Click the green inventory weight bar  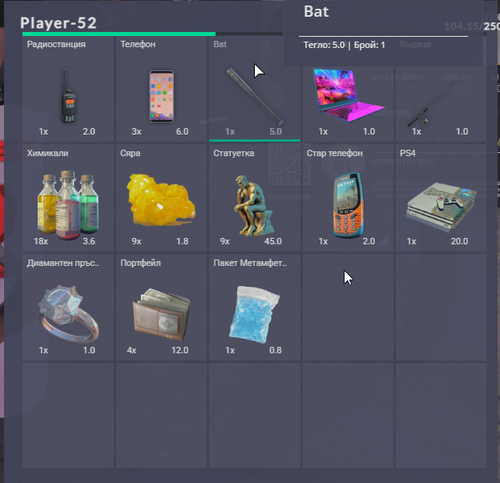point(119,34)
